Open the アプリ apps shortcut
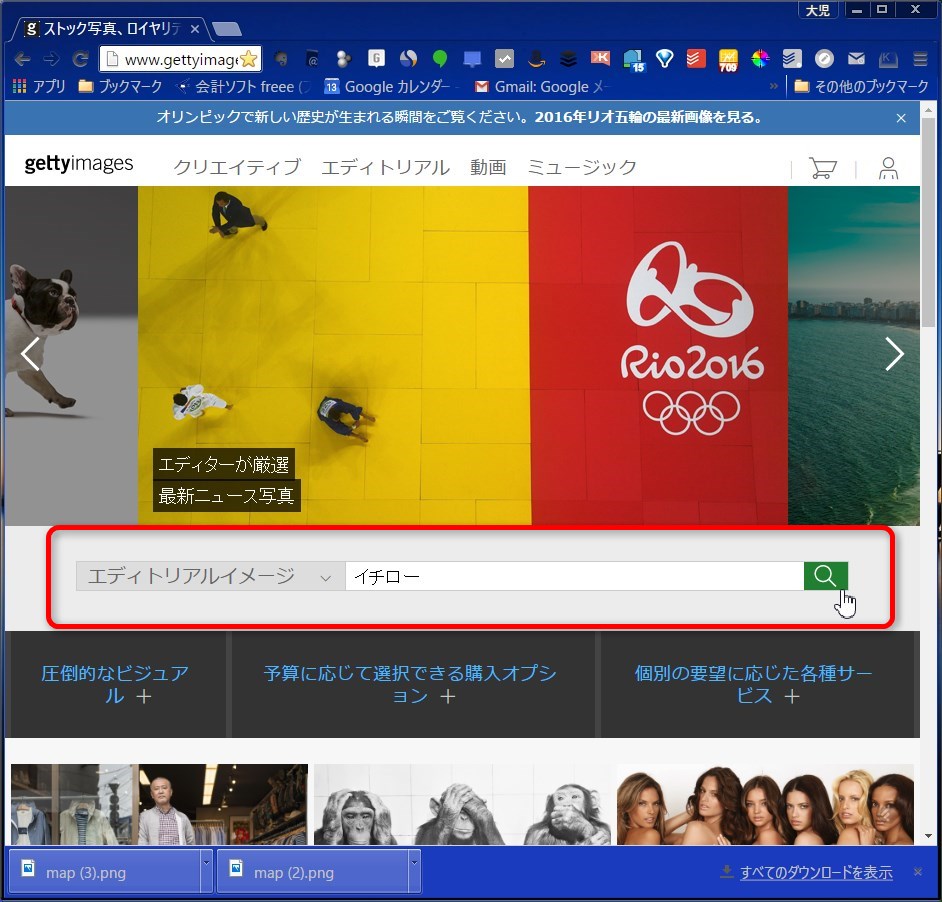The image size is (942, 902). pos(39,87)
